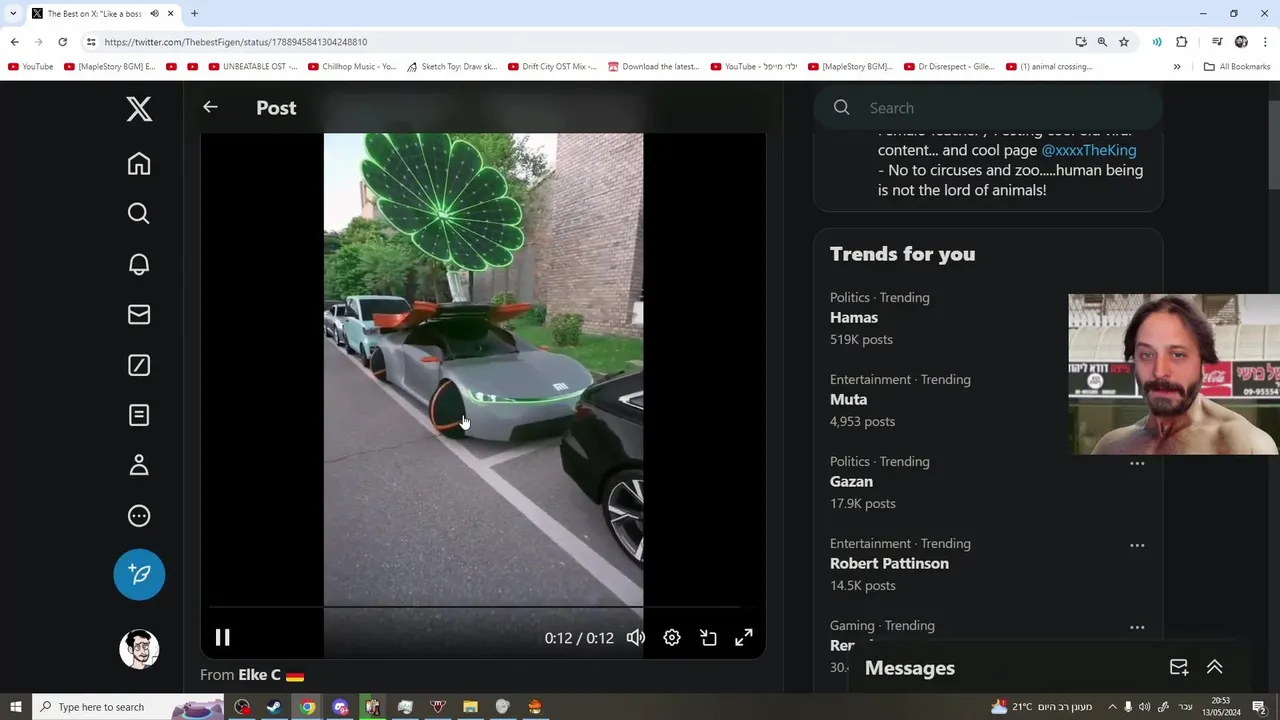Open video settings gear
1280x720 pixels.
(672, 638)
